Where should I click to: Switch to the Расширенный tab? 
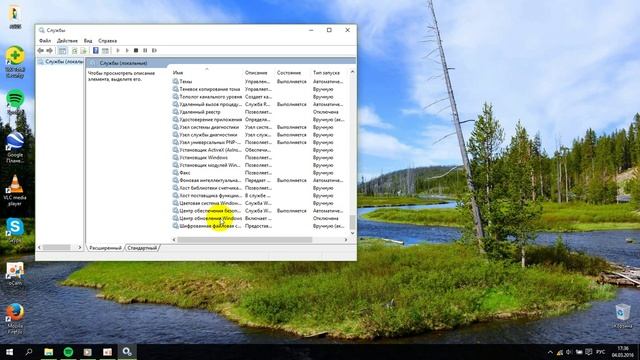point(105,248)
